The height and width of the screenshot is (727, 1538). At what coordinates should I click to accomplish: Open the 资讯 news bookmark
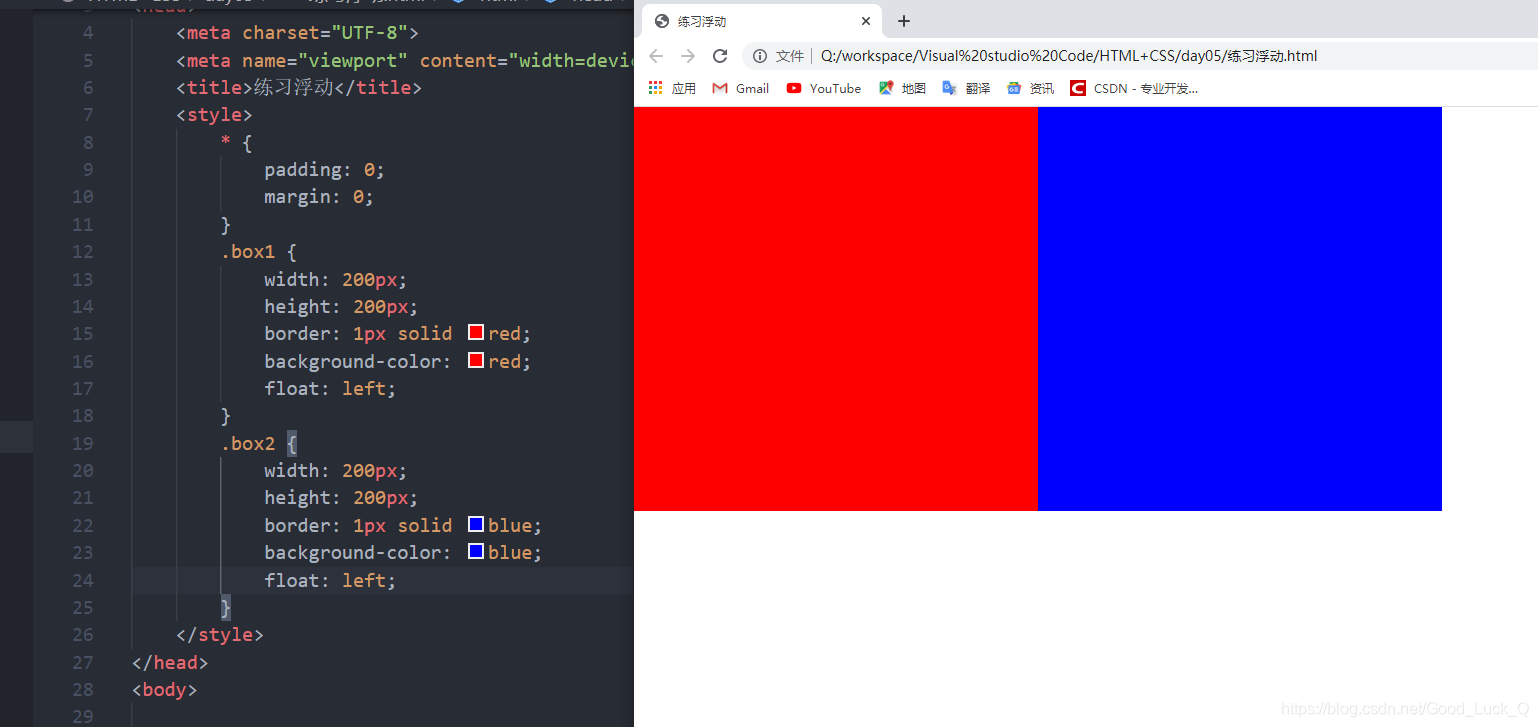(1031, 88)
